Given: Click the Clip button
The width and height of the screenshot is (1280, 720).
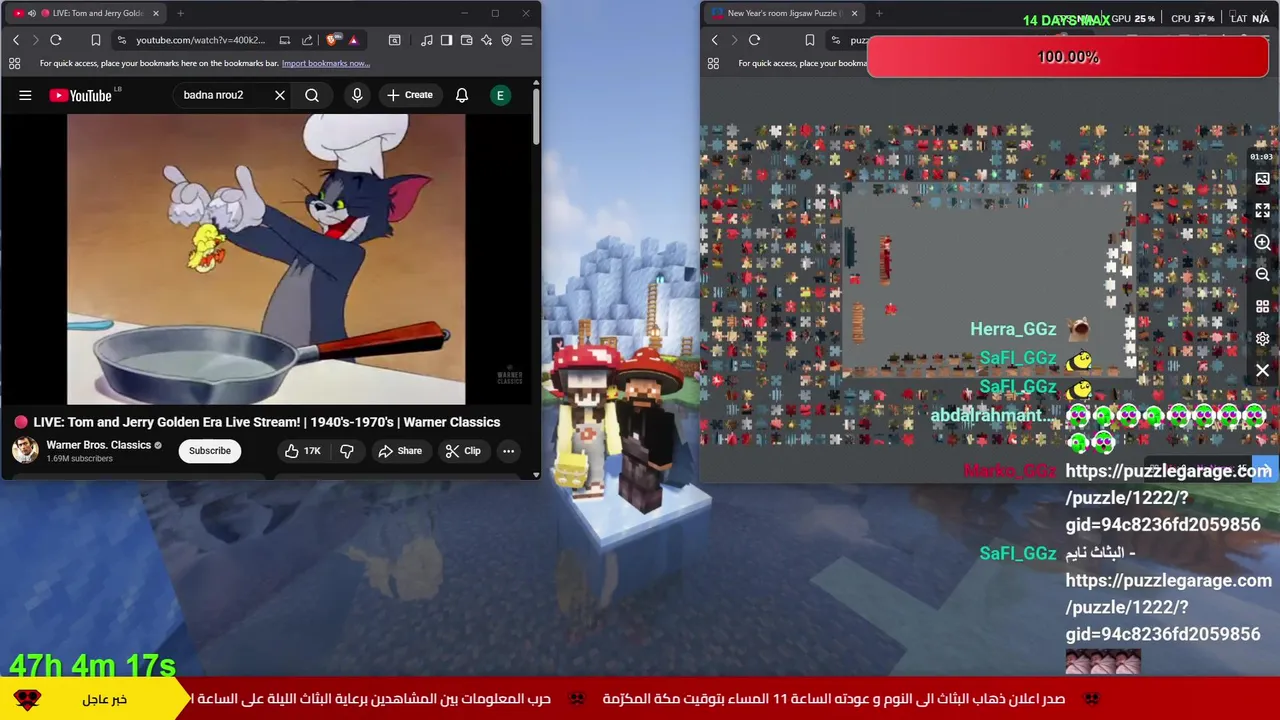Looking at the screenshot, I should (463, 451).
